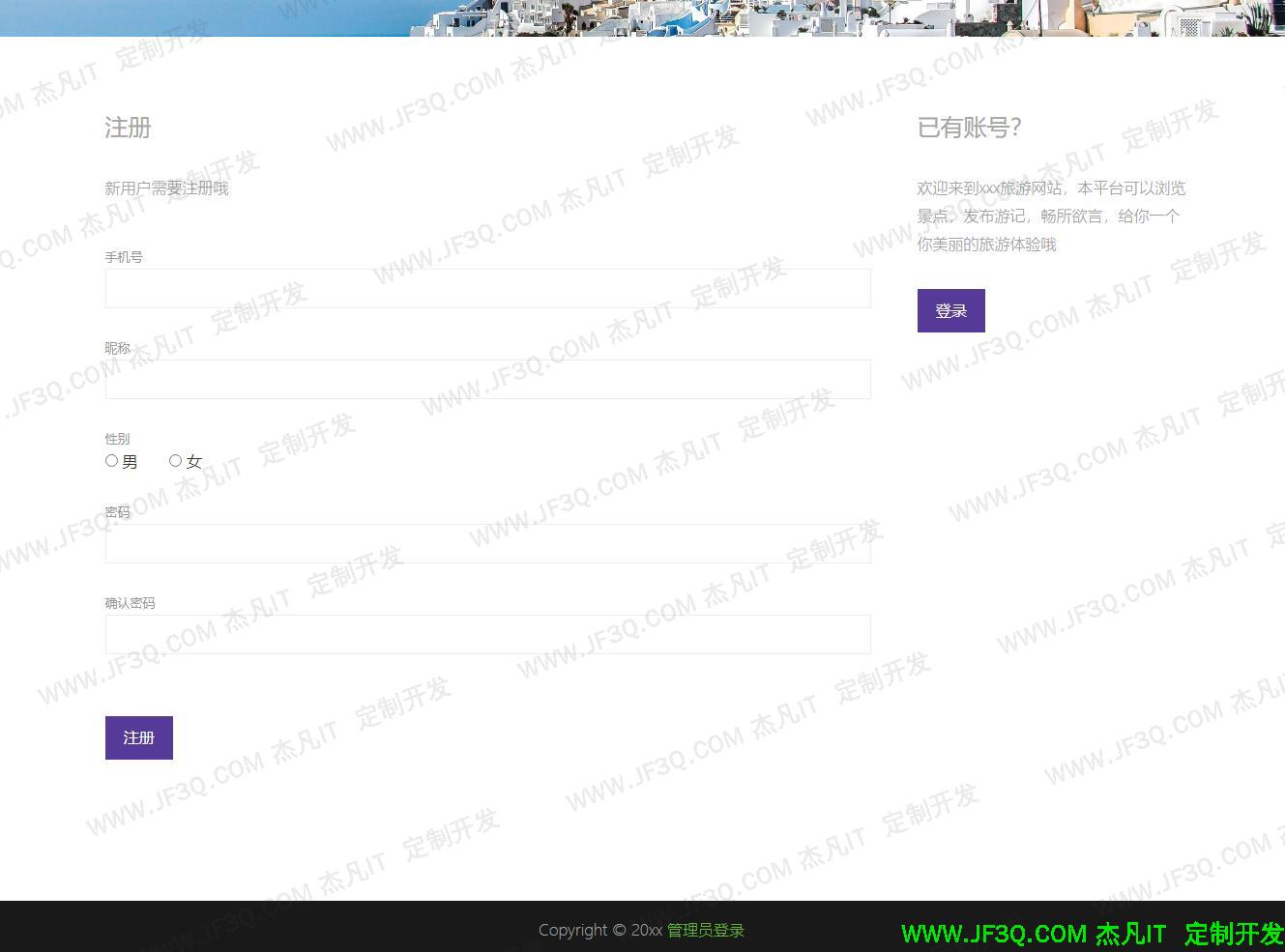This screenshot has width=1285, height=952.
Task: Select the 男 radio button
Action: click(112, 461)
